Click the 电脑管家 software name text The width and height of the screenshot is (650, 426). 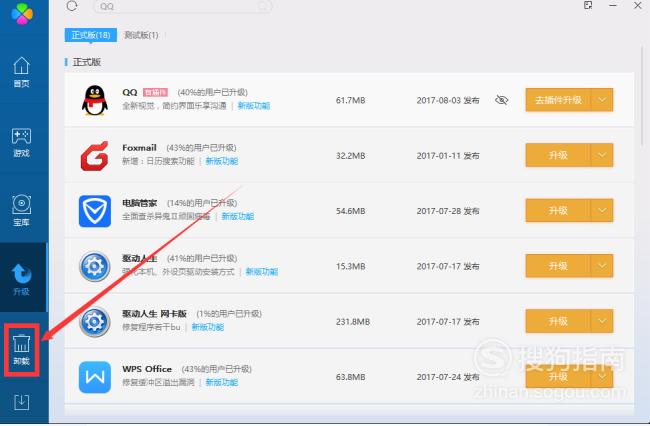tap(140, 203)
